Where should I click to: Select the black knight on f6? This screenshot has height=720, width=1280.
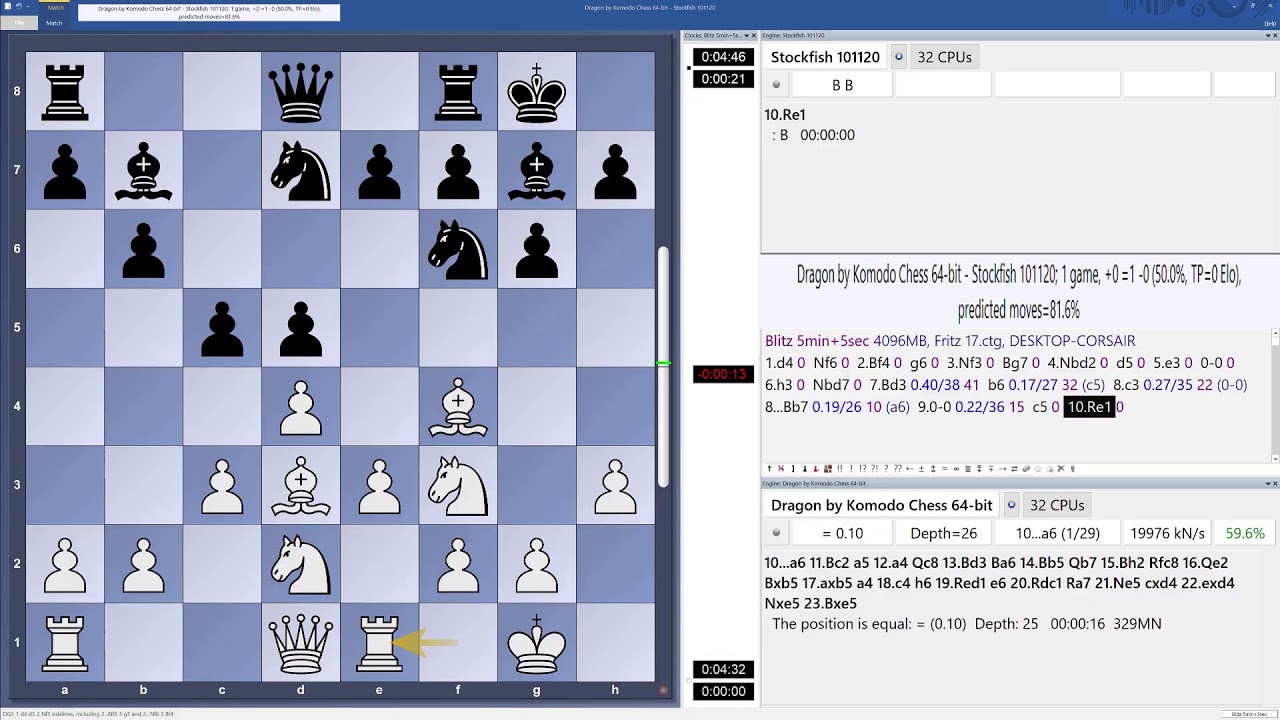[x=458, y=248]
